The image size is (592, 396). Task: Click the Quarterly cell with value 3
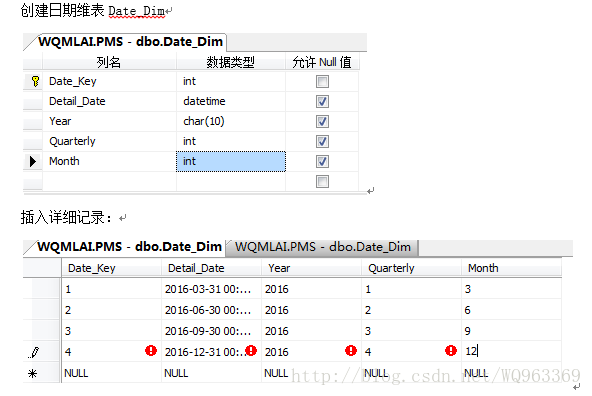[x=412, y=331]
